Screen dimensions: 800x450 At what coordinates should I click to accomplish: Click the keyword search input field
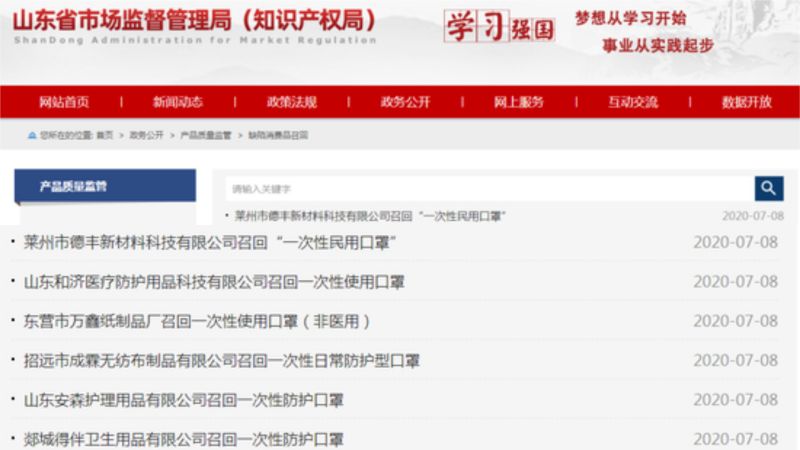coord(490,189)
